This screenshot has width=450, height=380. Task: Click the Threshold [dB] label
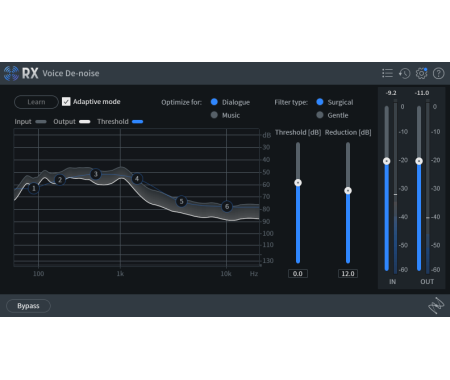[x=298, y=133]
